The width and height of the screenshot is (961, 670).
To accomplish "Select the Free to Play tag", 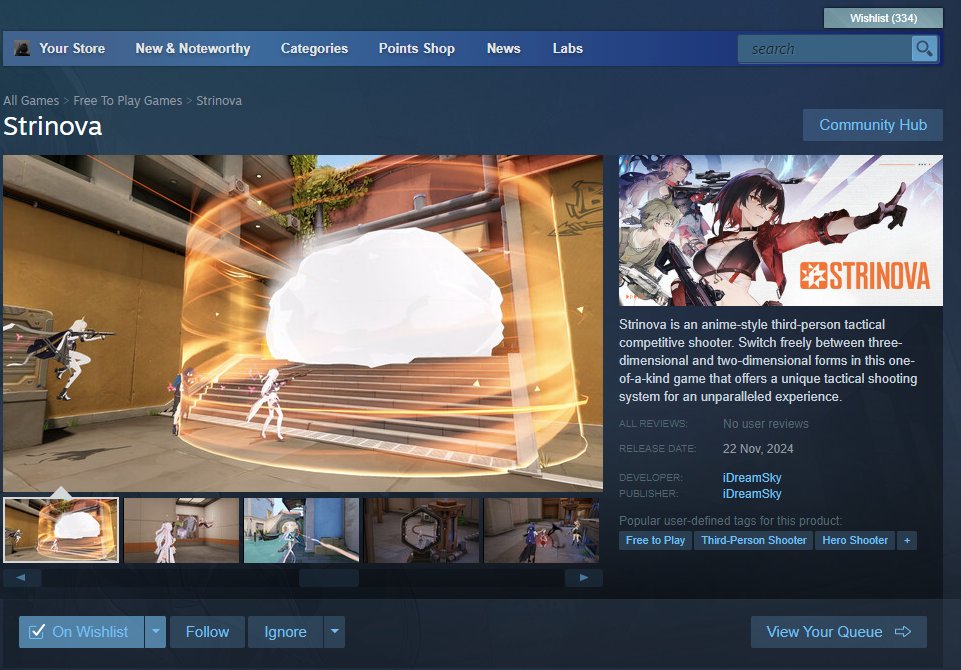I will tap(655, 540).
